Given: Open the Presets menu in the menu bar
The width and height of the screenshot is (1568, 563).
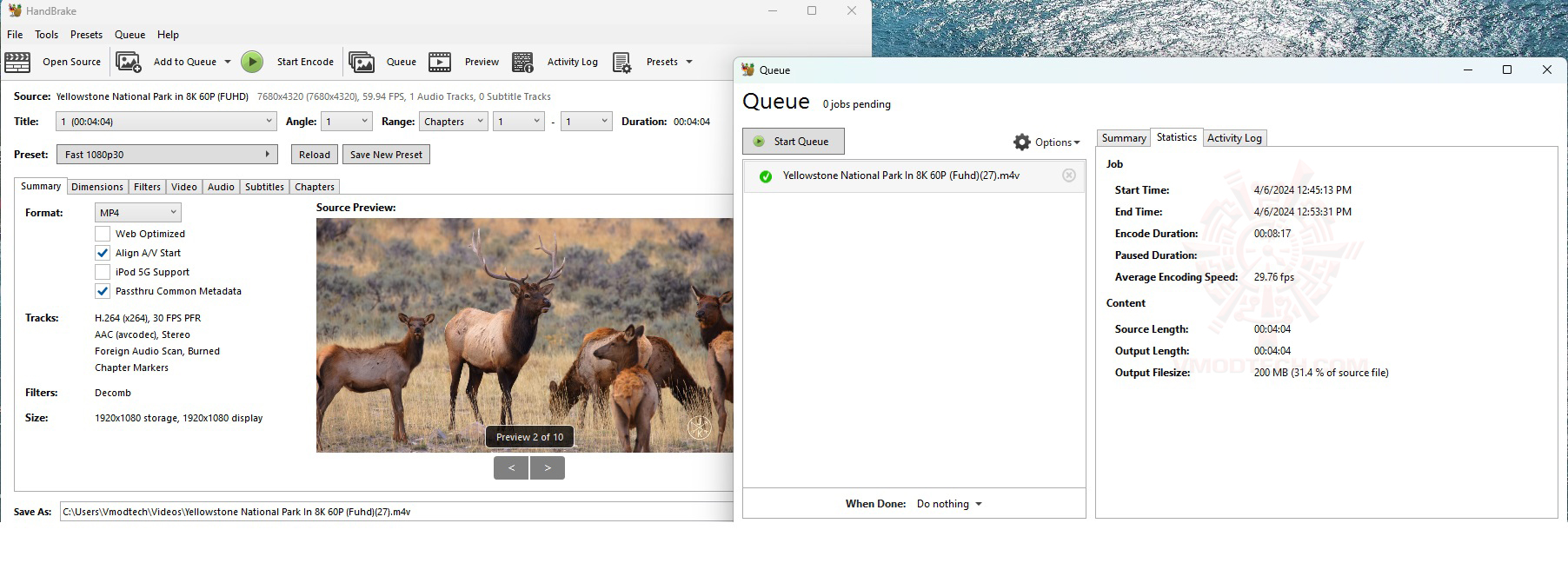Looking at the screenshot, I should click(86, 35).
